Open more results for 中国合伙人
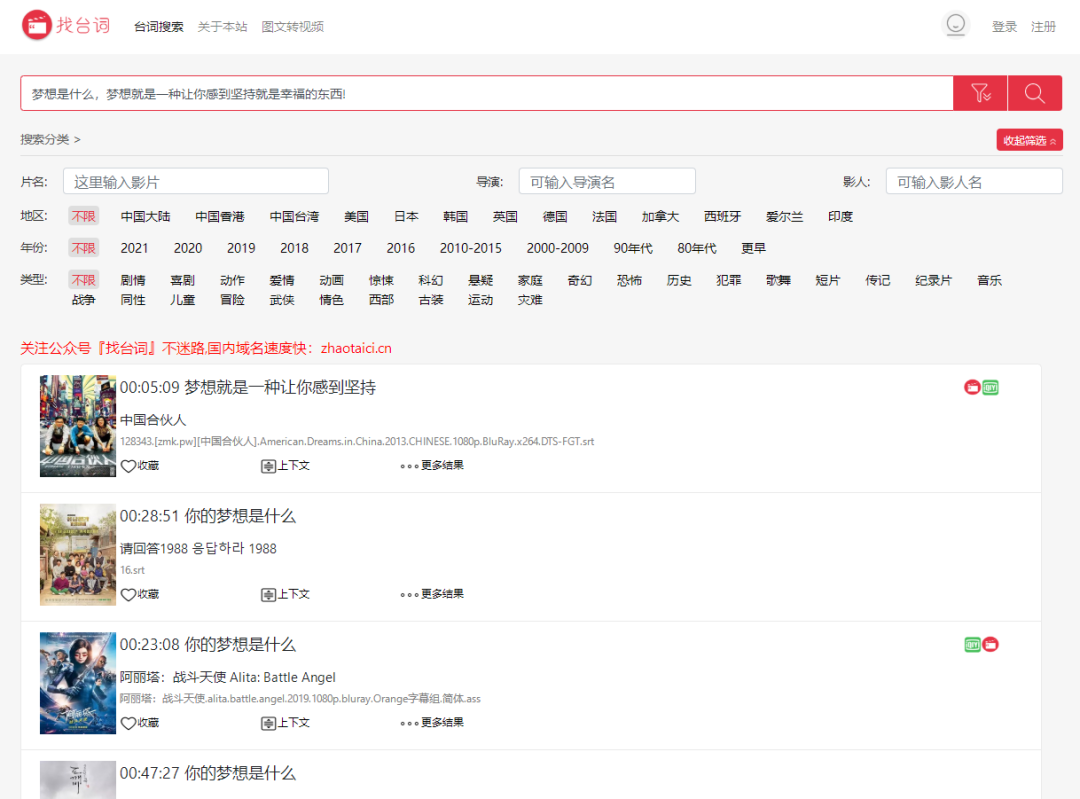Screen dimensions: 1080x799 point(432,466)
